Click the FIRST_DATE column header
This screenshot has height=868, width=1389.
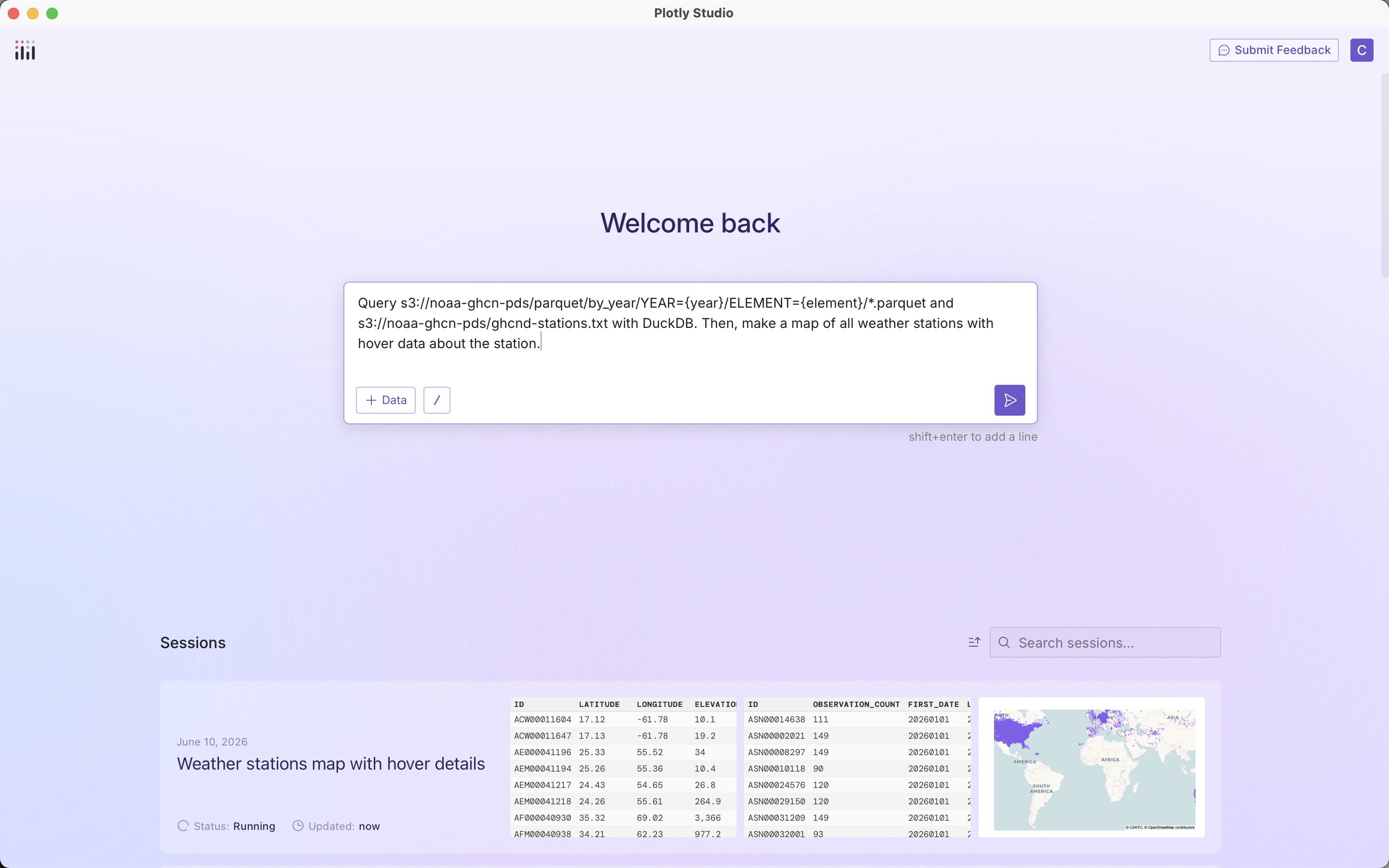[x=933, y=705]
